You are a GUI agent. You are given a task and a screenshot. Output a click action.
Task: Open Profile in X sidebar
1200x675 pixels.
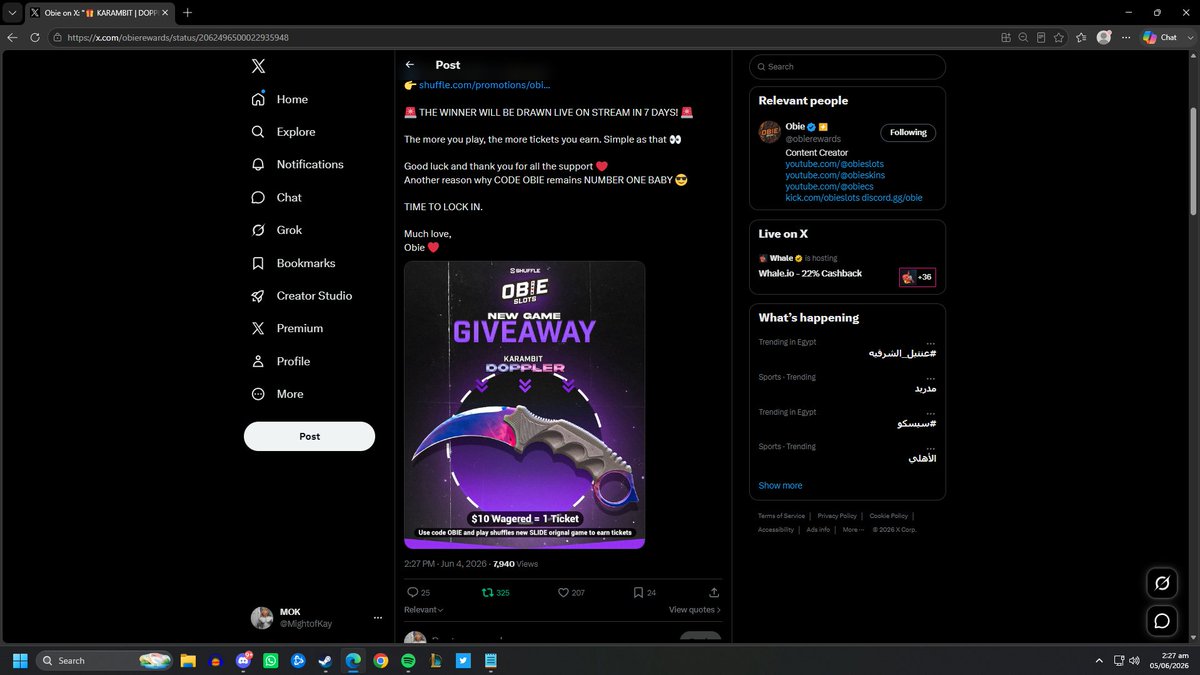281,361
